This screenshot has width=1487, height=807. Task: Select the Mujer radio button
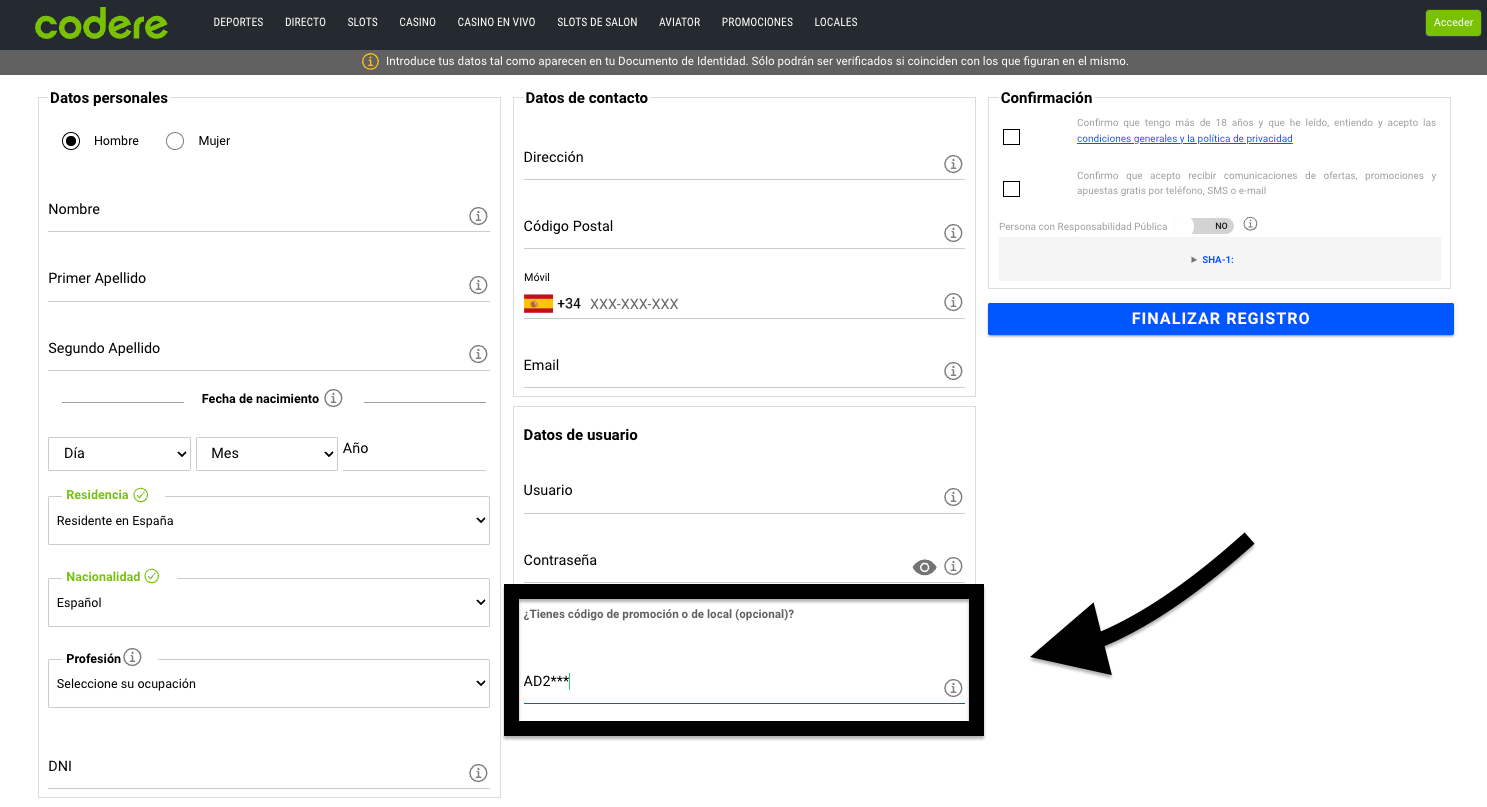coord(175,141)
